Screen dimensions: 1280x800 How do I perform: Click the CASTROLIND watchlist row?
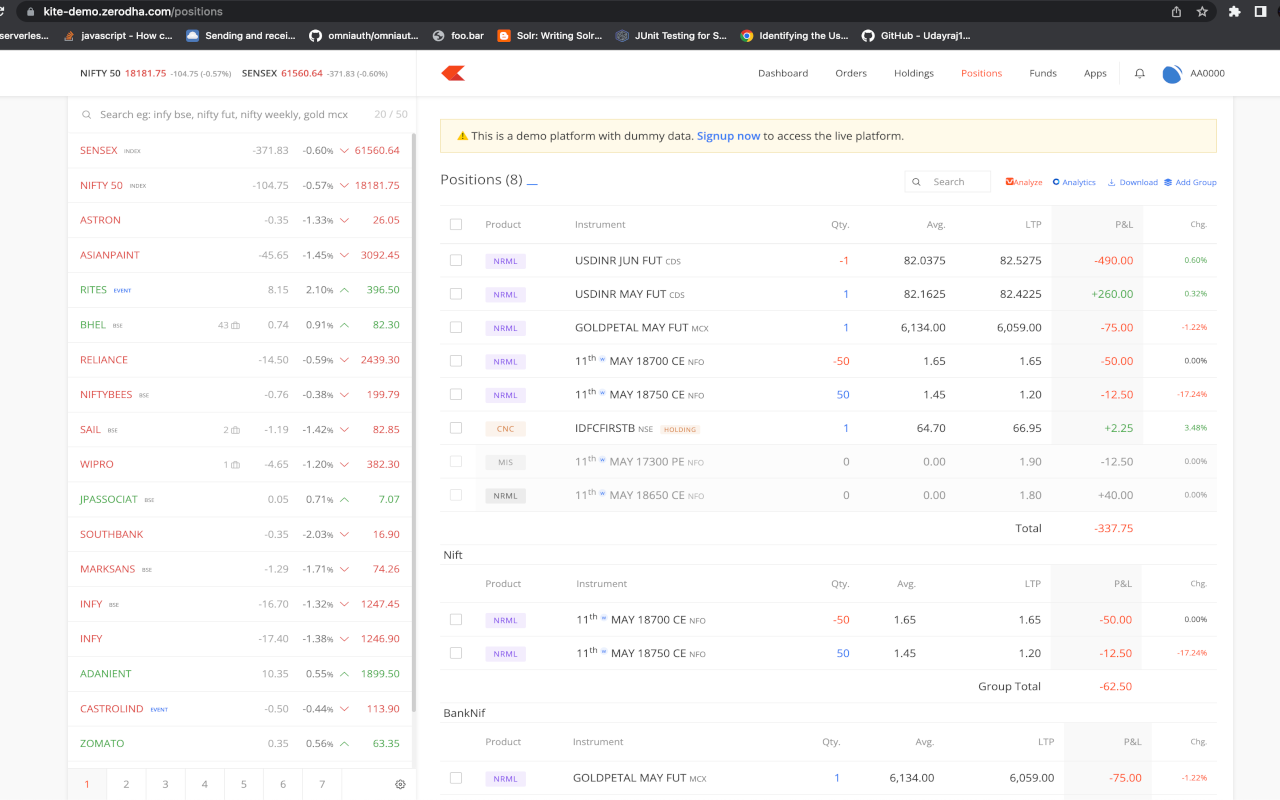pos(240,709)
